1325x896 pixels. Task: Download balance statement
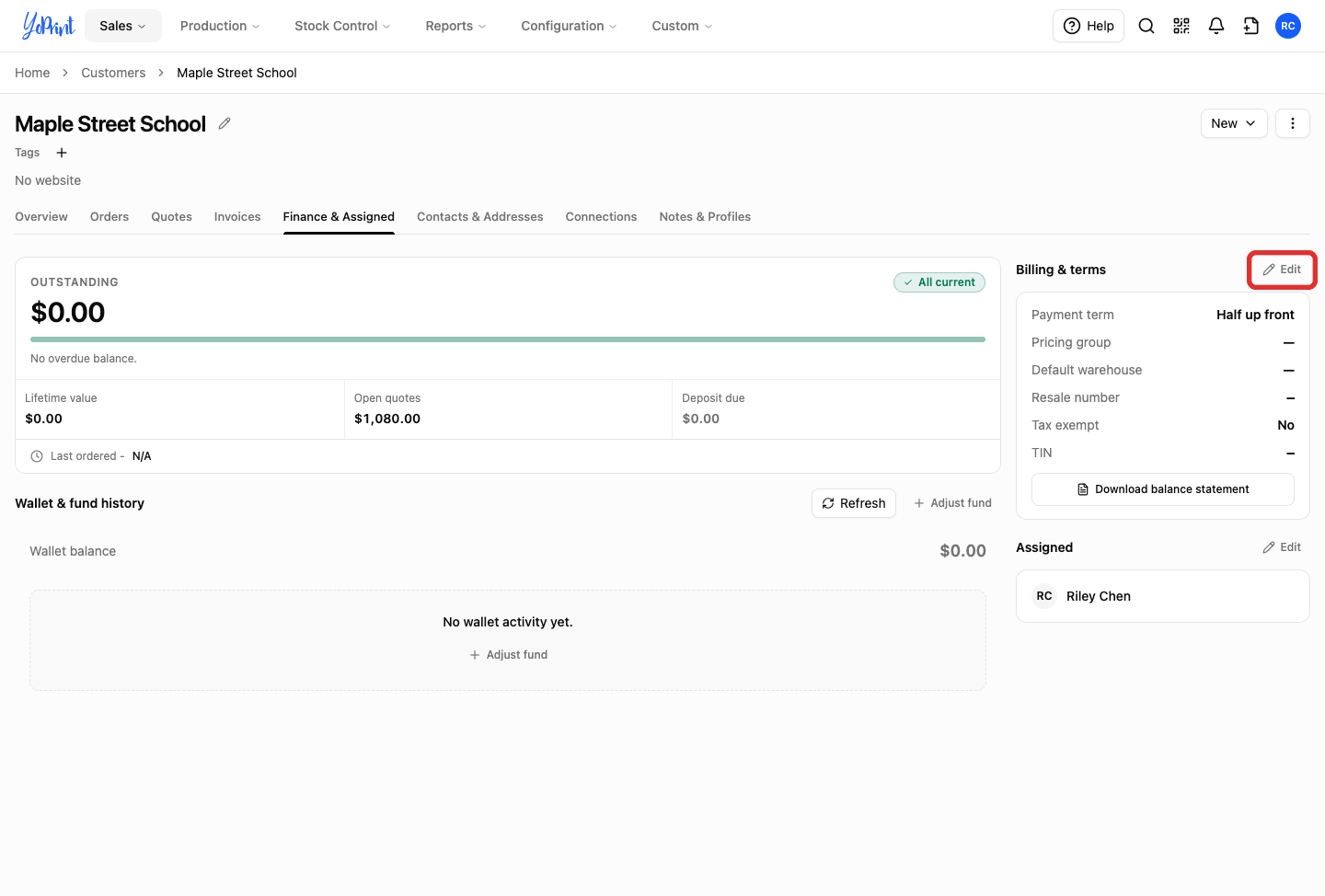(1163, 489)
